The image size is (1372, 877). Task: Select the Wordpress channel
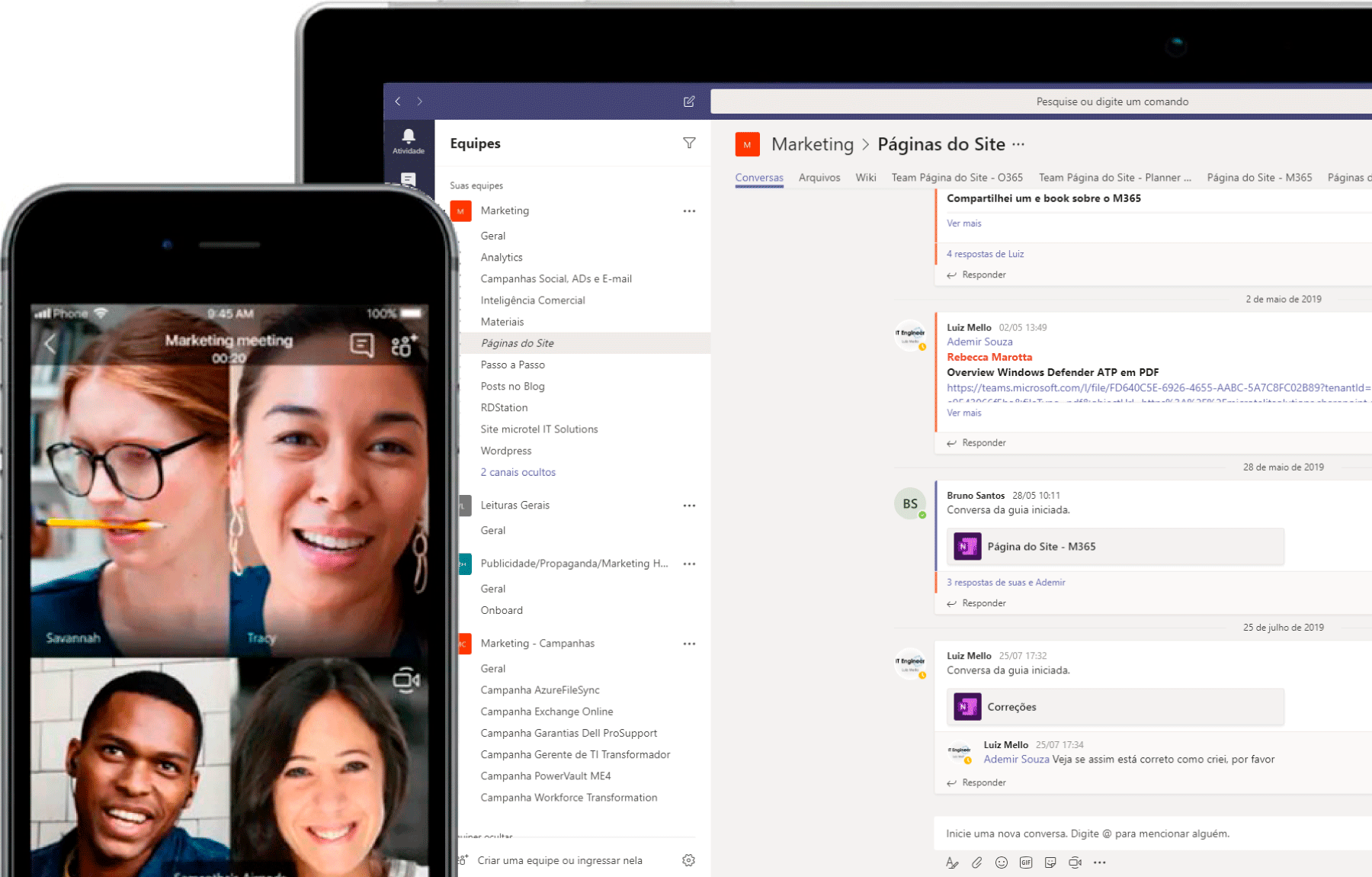pos(506,451)
